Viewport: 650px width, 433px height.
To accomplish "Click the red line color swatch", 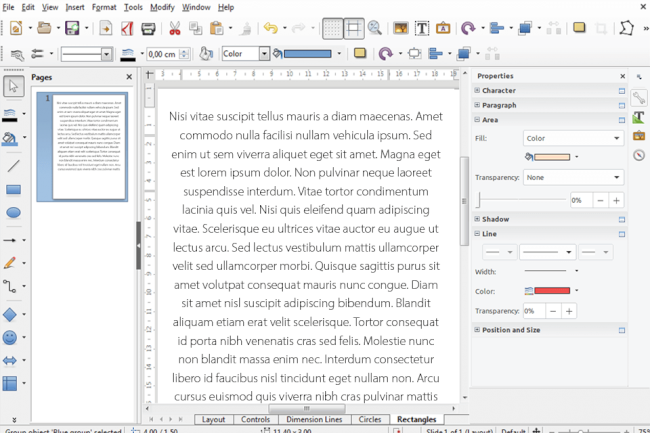I will pyautogui.click(x=552, y=291).
